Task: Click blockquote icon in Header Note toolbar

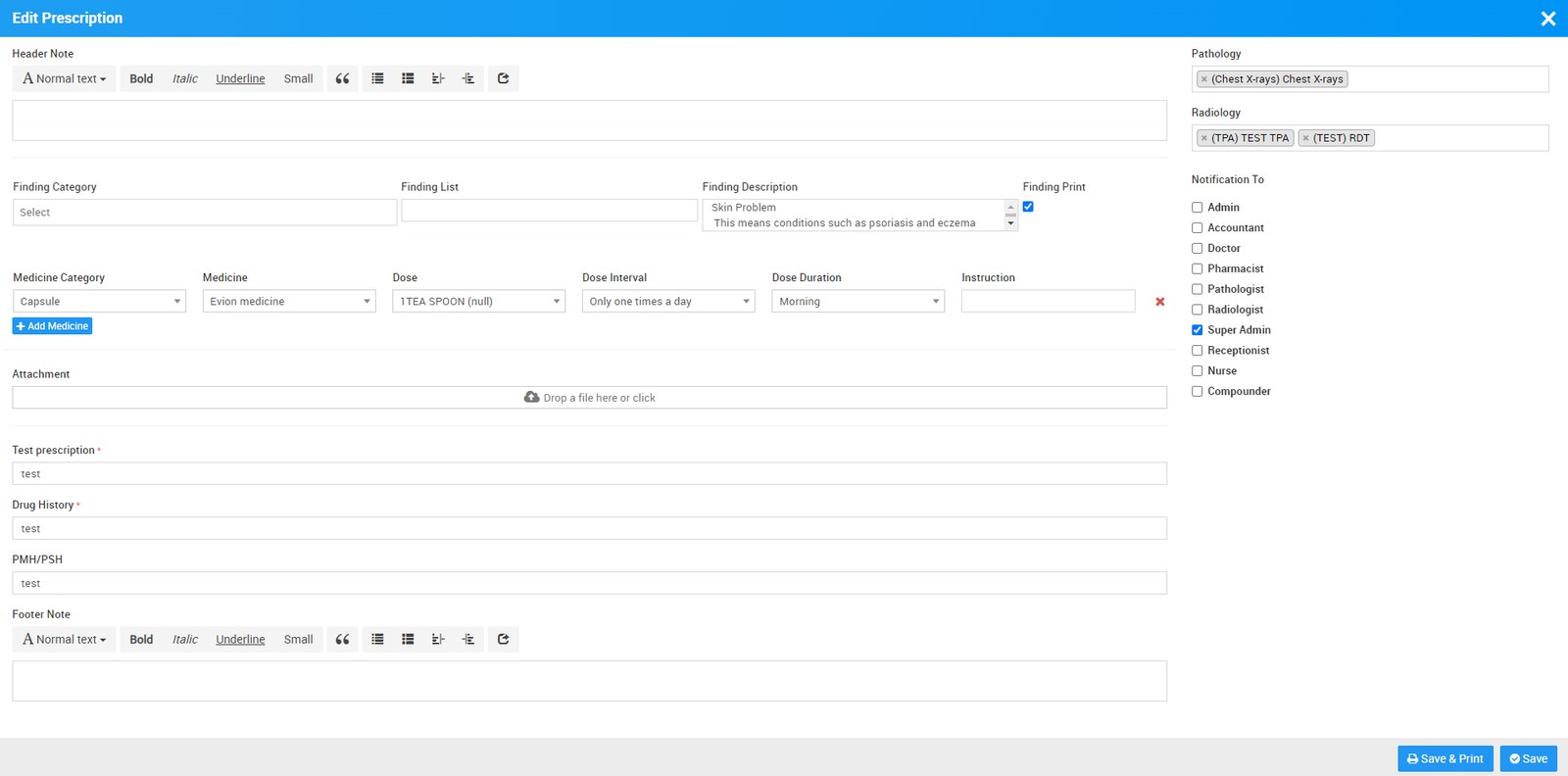Action: point(342,79)
